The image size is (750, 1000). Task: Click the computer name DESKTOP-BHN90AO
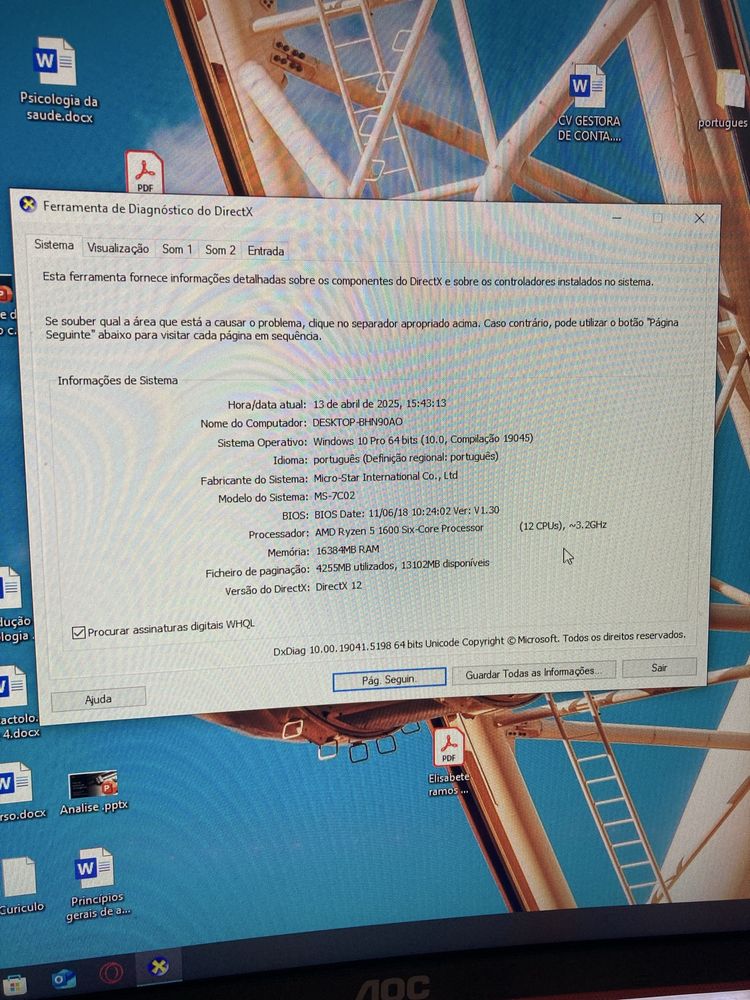357,422
